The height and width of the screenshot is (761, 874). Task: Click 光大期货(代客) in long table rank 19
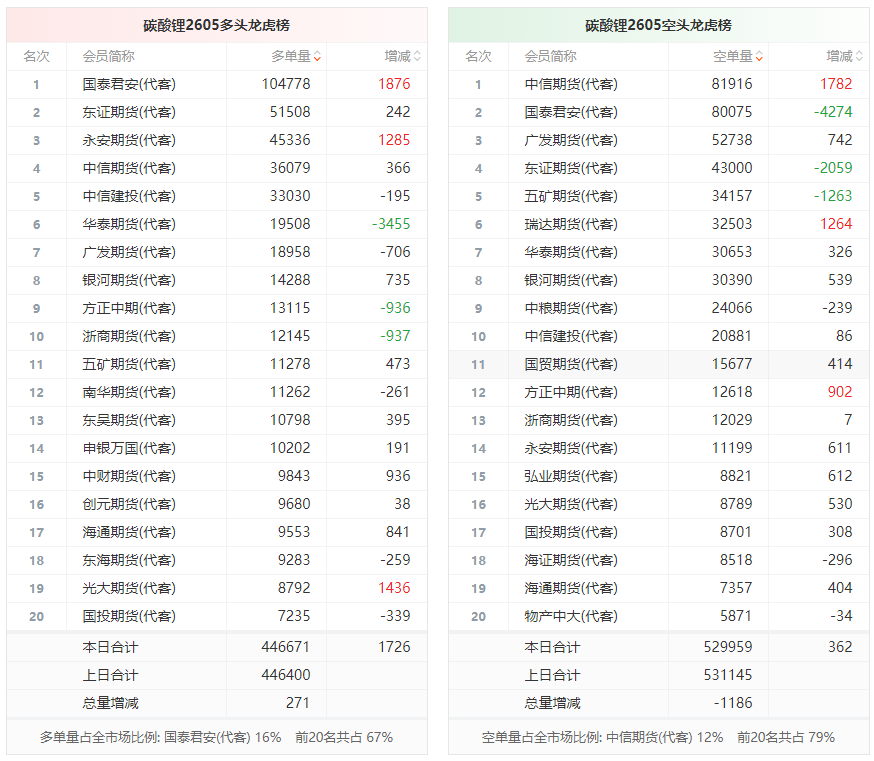[x=129, y=588]
